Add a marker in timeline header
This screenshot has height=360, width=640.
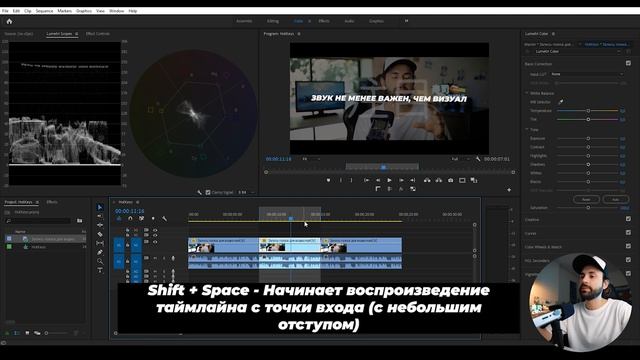pos(153,219)
